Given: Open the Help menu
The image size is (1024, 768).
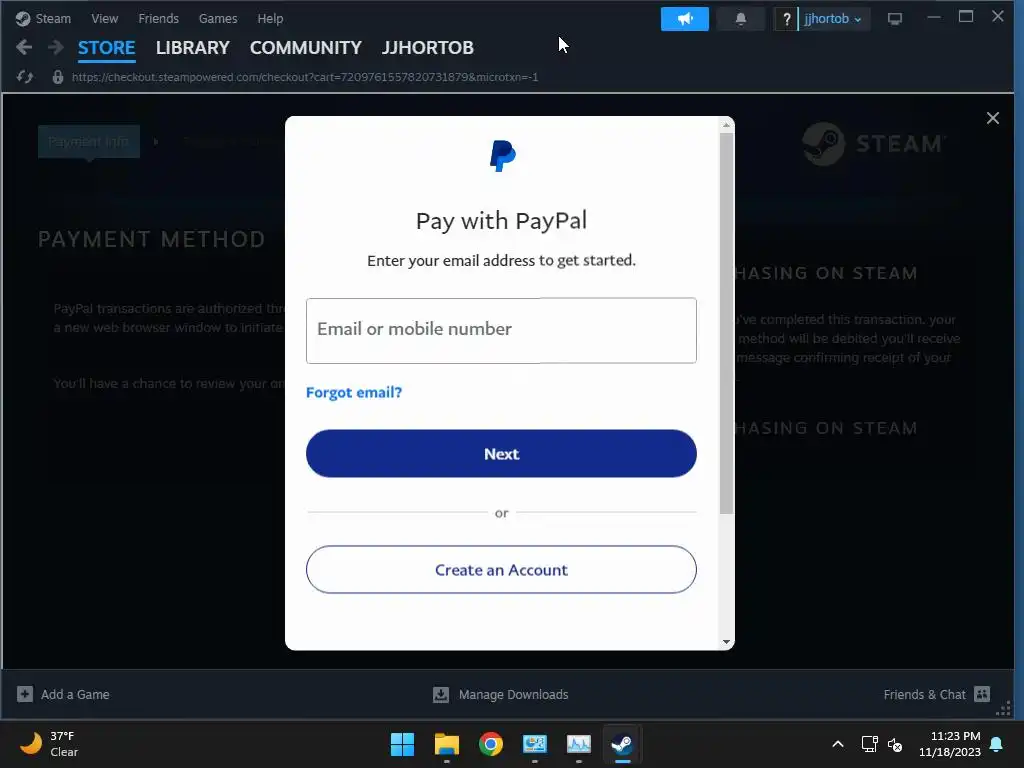Looking at the screenshot, I should [270, 18].
